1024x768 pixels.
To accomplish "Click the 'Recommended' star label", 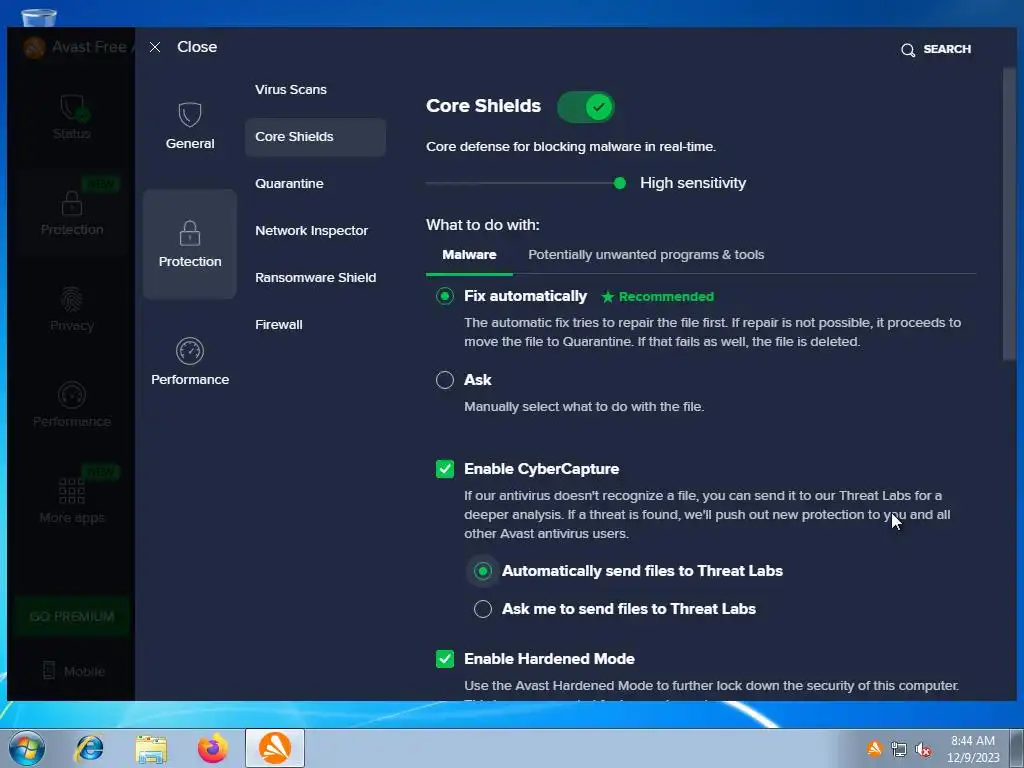I will pyautogui.click(x=658, y=297).
